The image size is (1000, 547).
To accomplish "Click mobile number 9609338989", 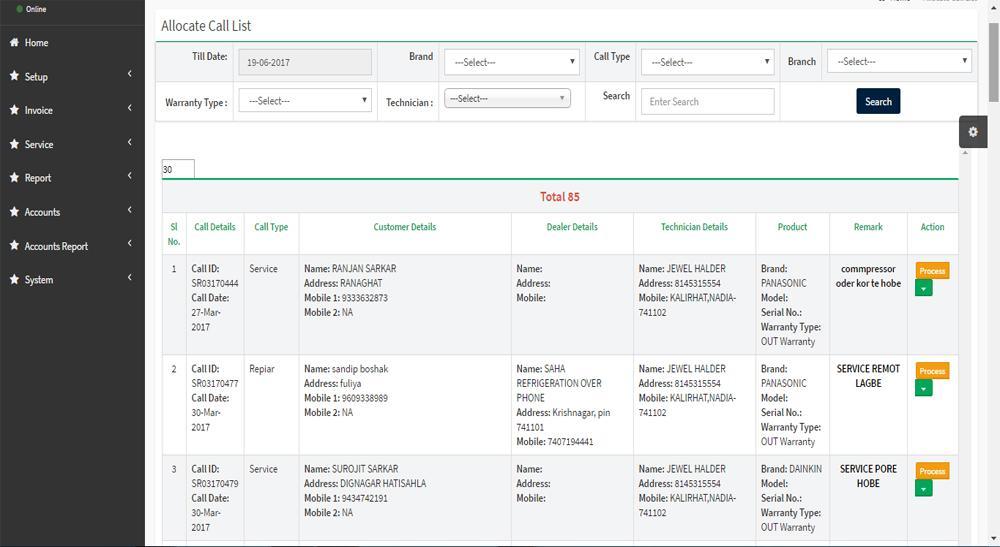I will pyautogui.click(x=365, y=398).
